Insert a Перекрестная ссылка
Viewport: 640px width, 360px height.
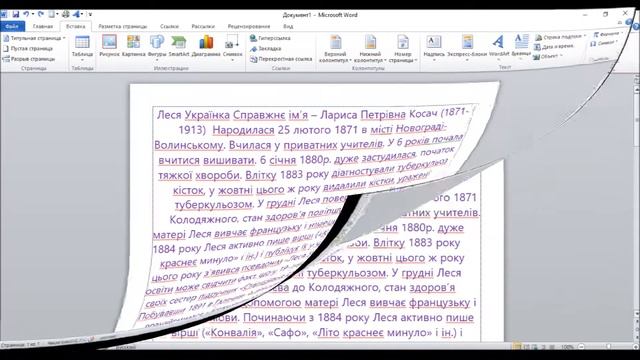coord(281,59)
